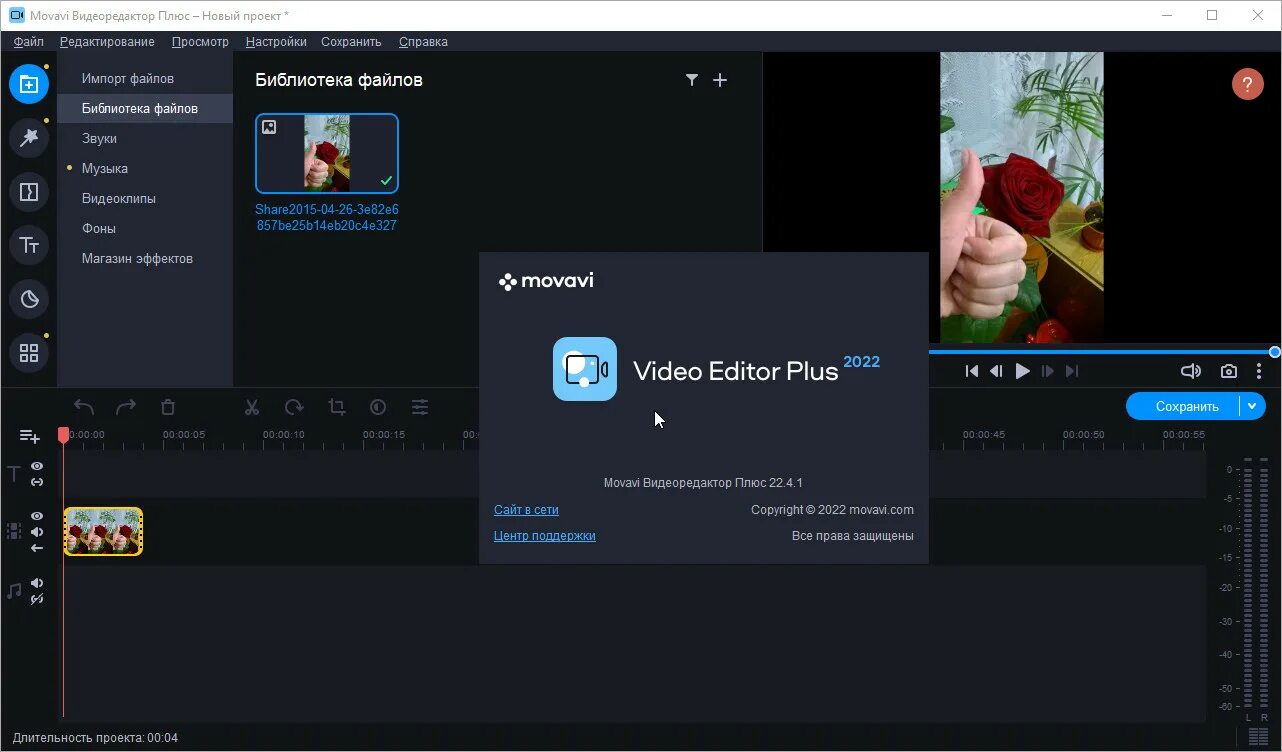Click the preview progress slider handle
Viewport: 1282px width, 752px height.
[1275, 352]
